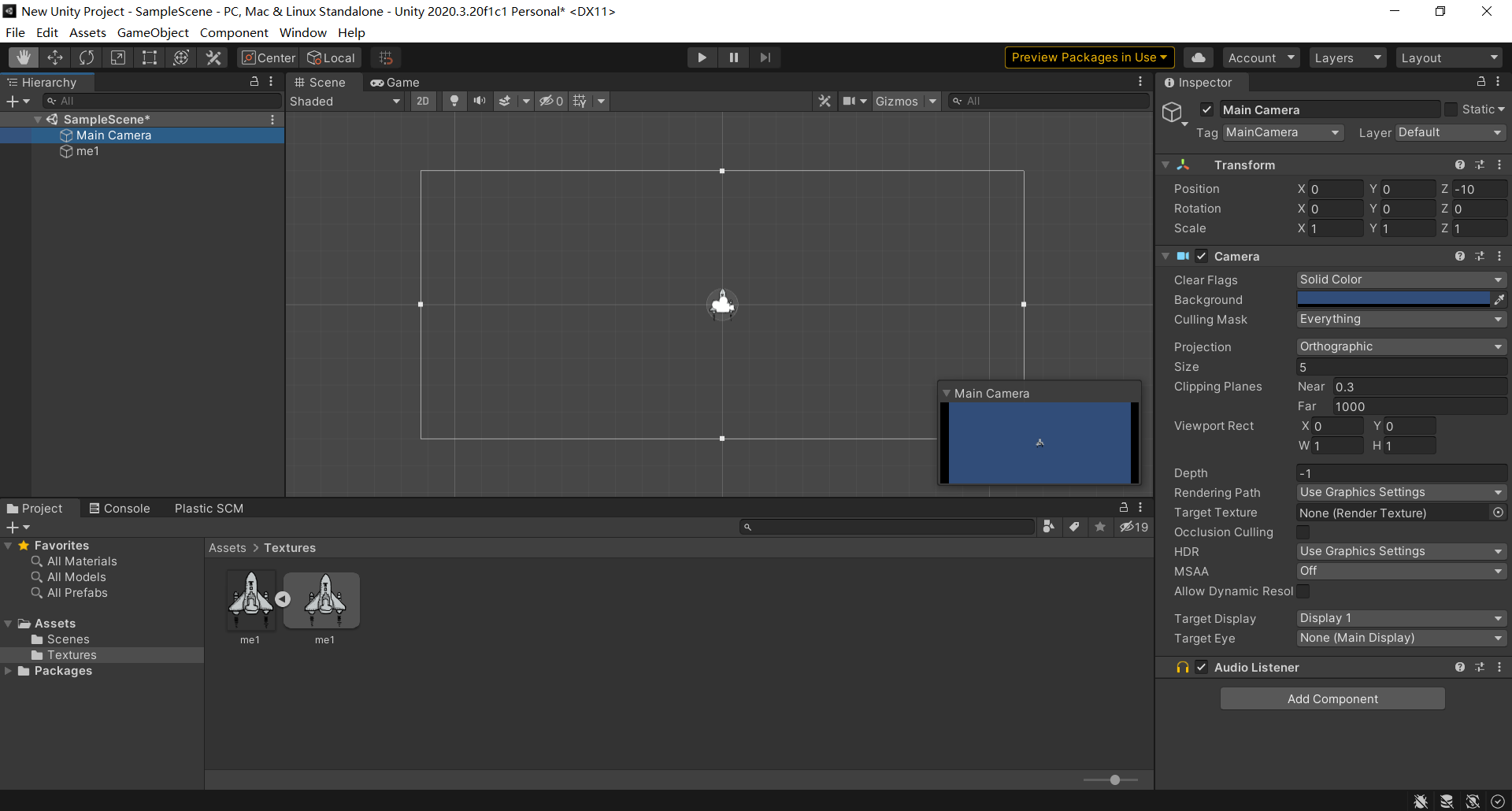Select the Hand tool in toolbar

[24, 57]
